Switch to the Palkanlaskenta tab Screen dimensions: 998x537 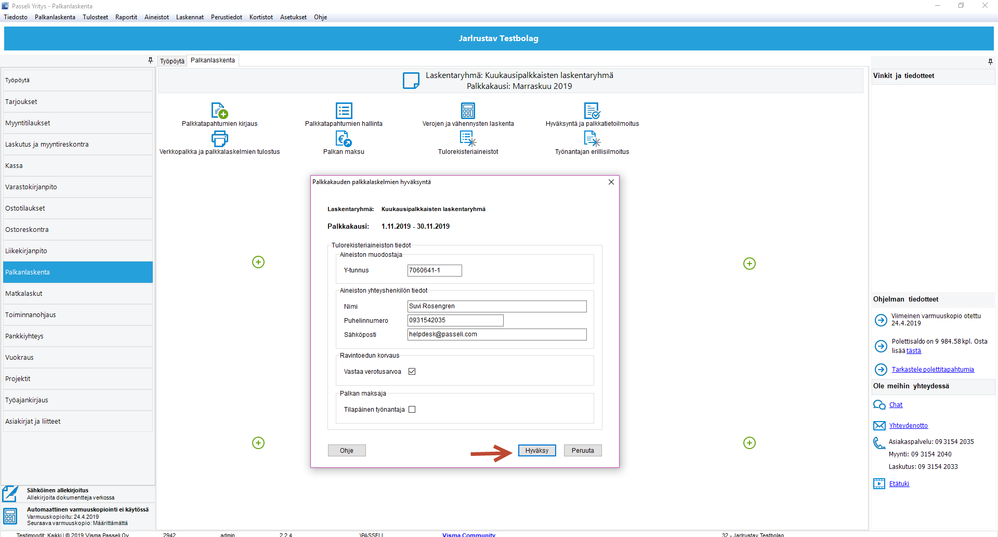(x=213, y=60)
